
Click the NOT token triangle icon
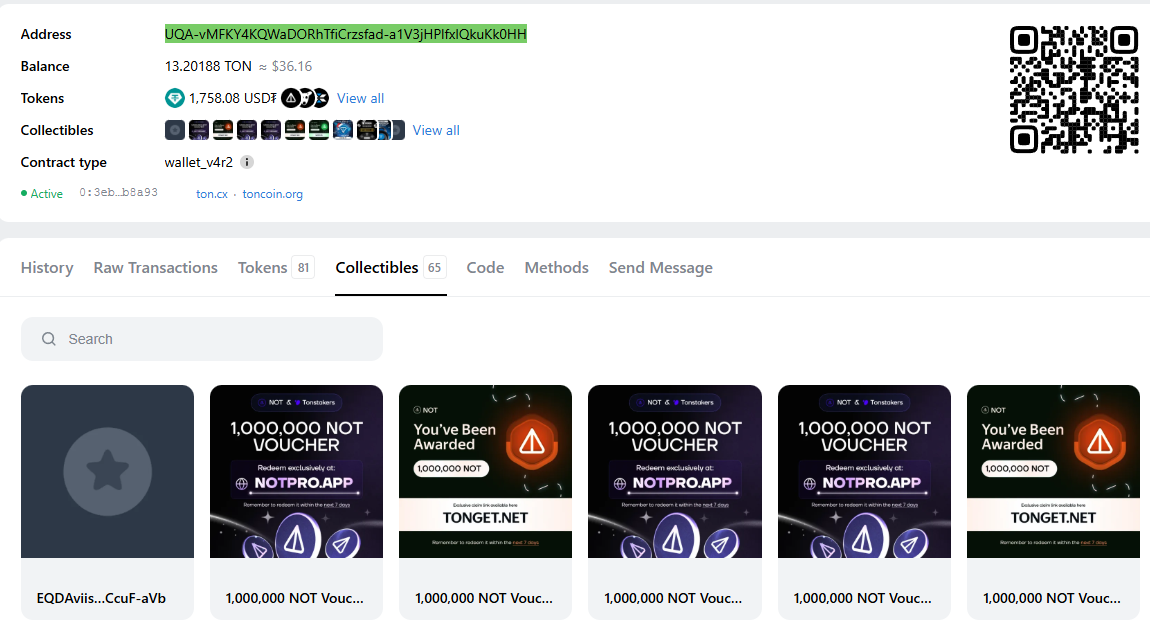[x=290, y=97]
